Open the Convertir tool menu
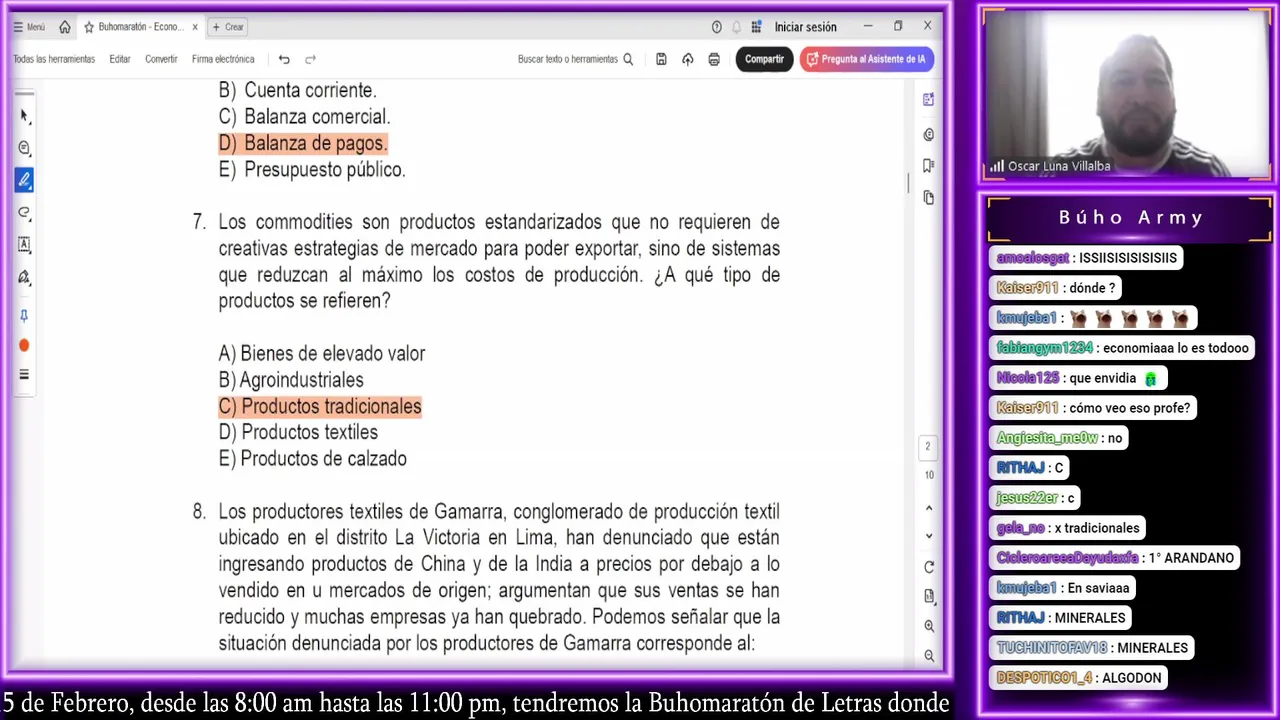 click(x=161, y=59)
